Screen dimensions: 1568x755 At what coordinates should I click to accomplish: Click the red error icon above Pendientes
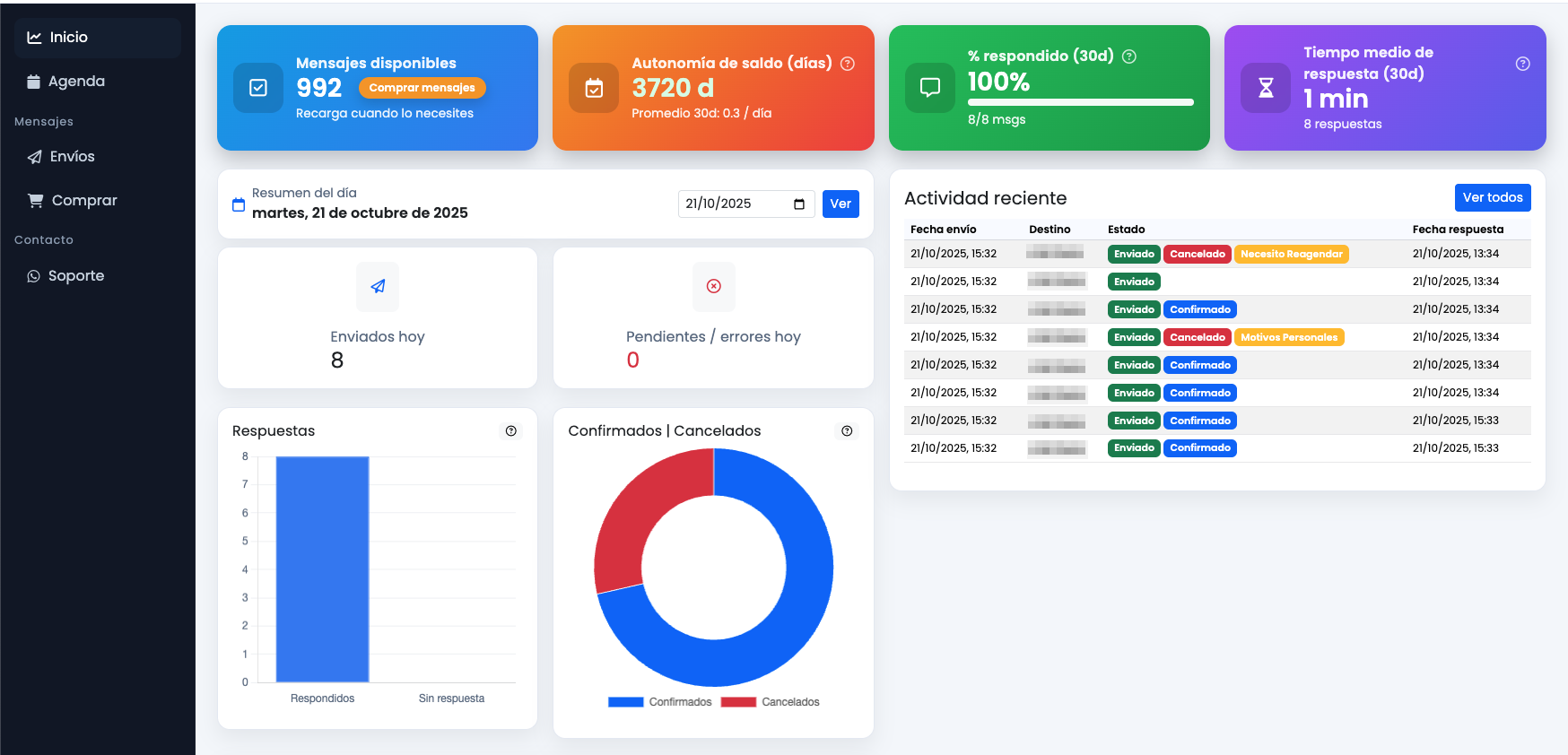714,286
